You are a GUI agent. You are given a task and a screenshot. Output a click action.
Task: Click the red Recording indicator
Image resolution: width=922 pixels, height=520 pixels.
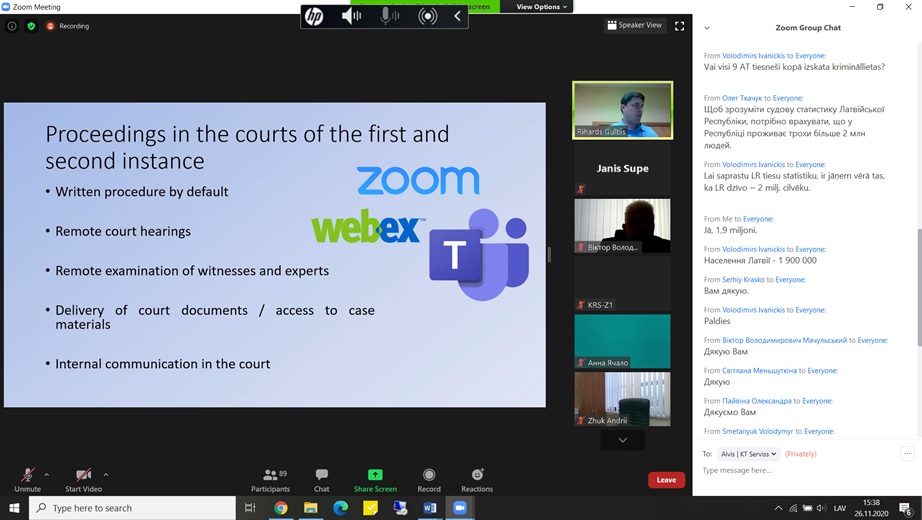click(x=68, y=26)
